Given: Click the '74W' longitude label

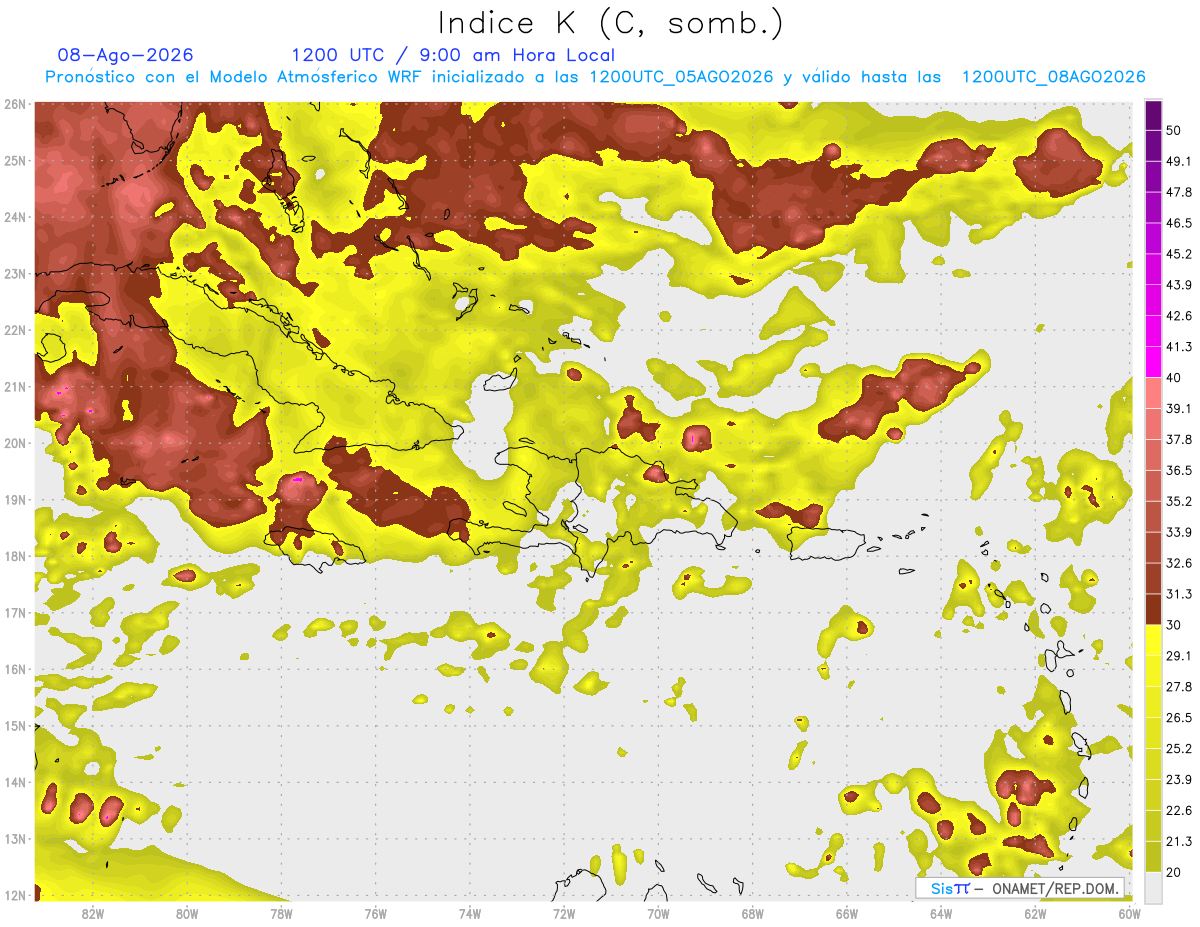Looking at the screenshot, I should 470,914.
